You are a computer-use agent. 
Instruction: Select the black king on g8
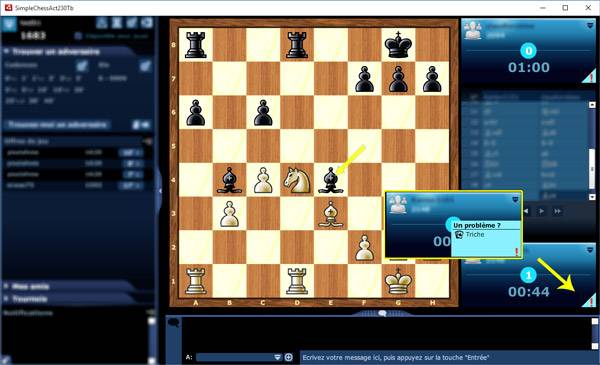click(x=398, y=45)
